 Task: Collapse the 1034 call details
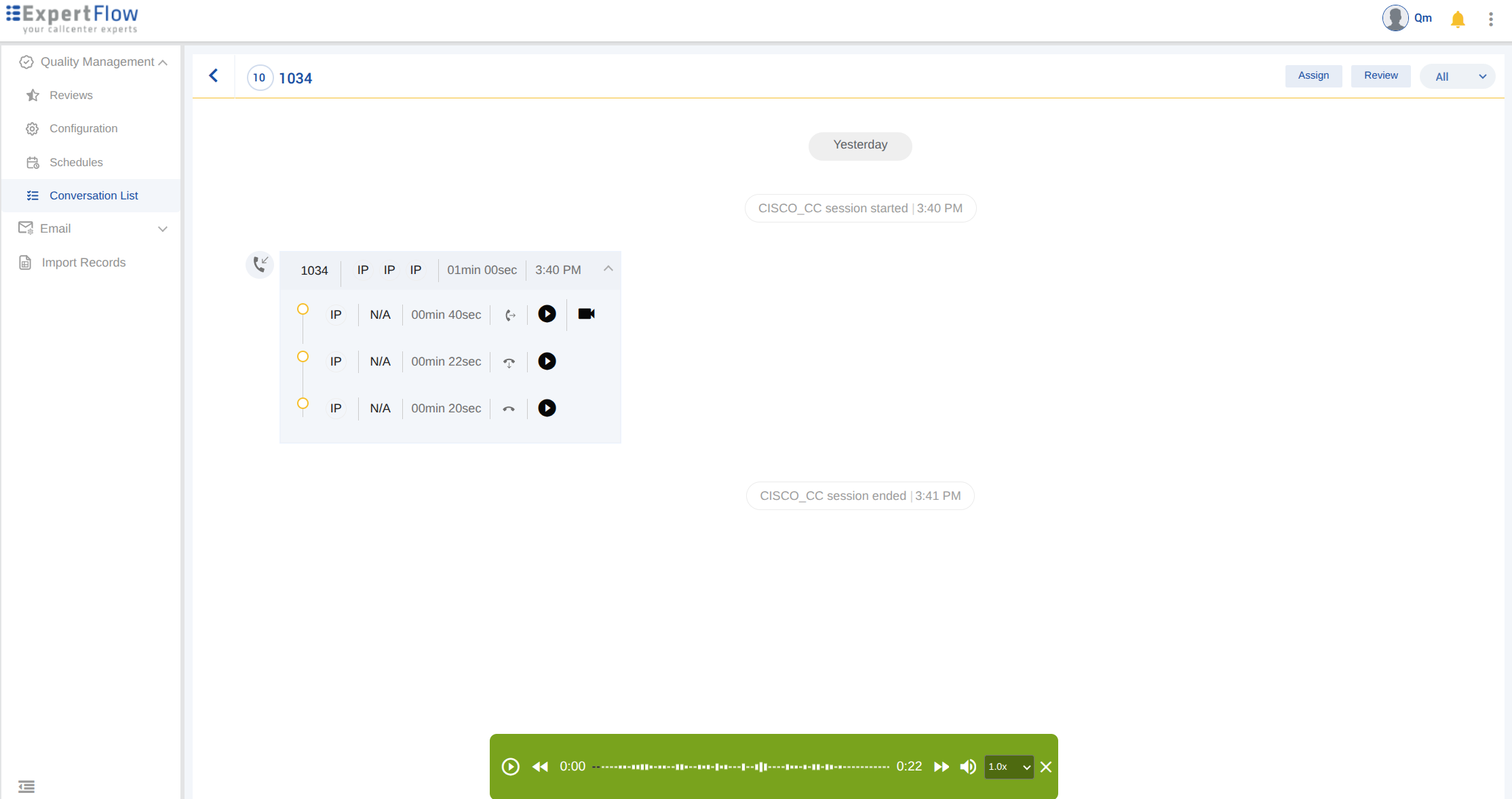(x=608, y=269)
